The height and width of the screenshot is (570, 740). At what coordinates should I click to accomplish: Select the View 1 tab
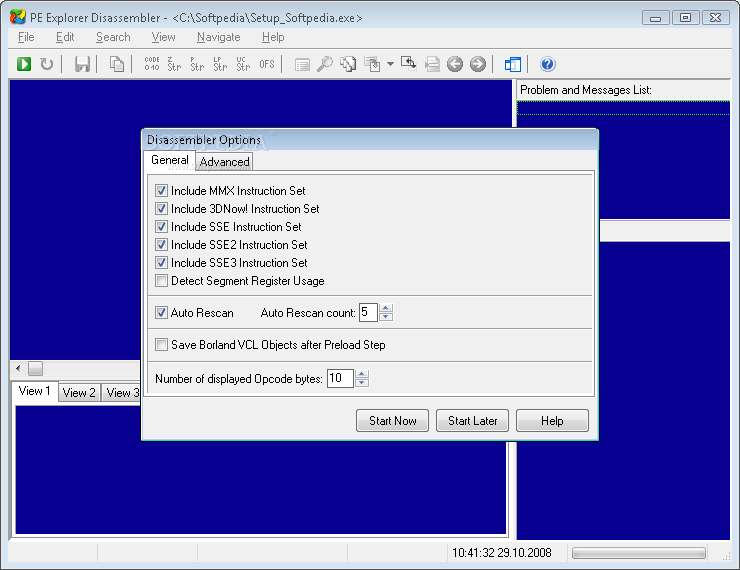tap(34, 391)
